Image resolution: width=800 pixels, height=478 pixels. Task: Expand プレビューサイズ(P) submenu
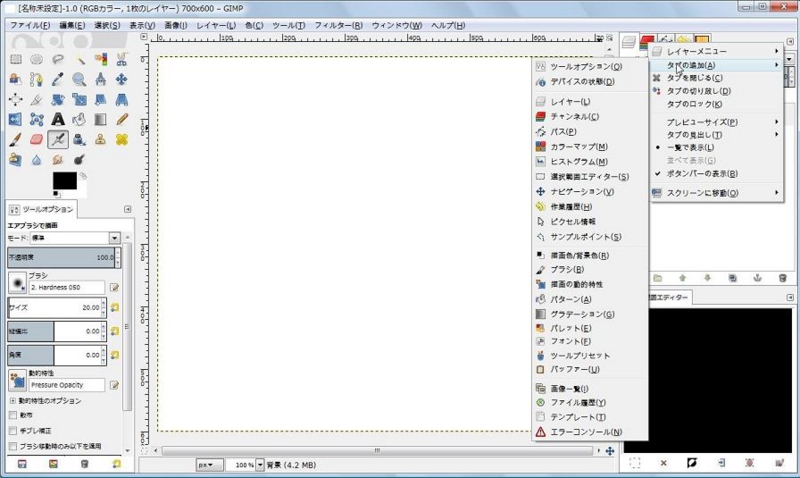coord(716,122)
